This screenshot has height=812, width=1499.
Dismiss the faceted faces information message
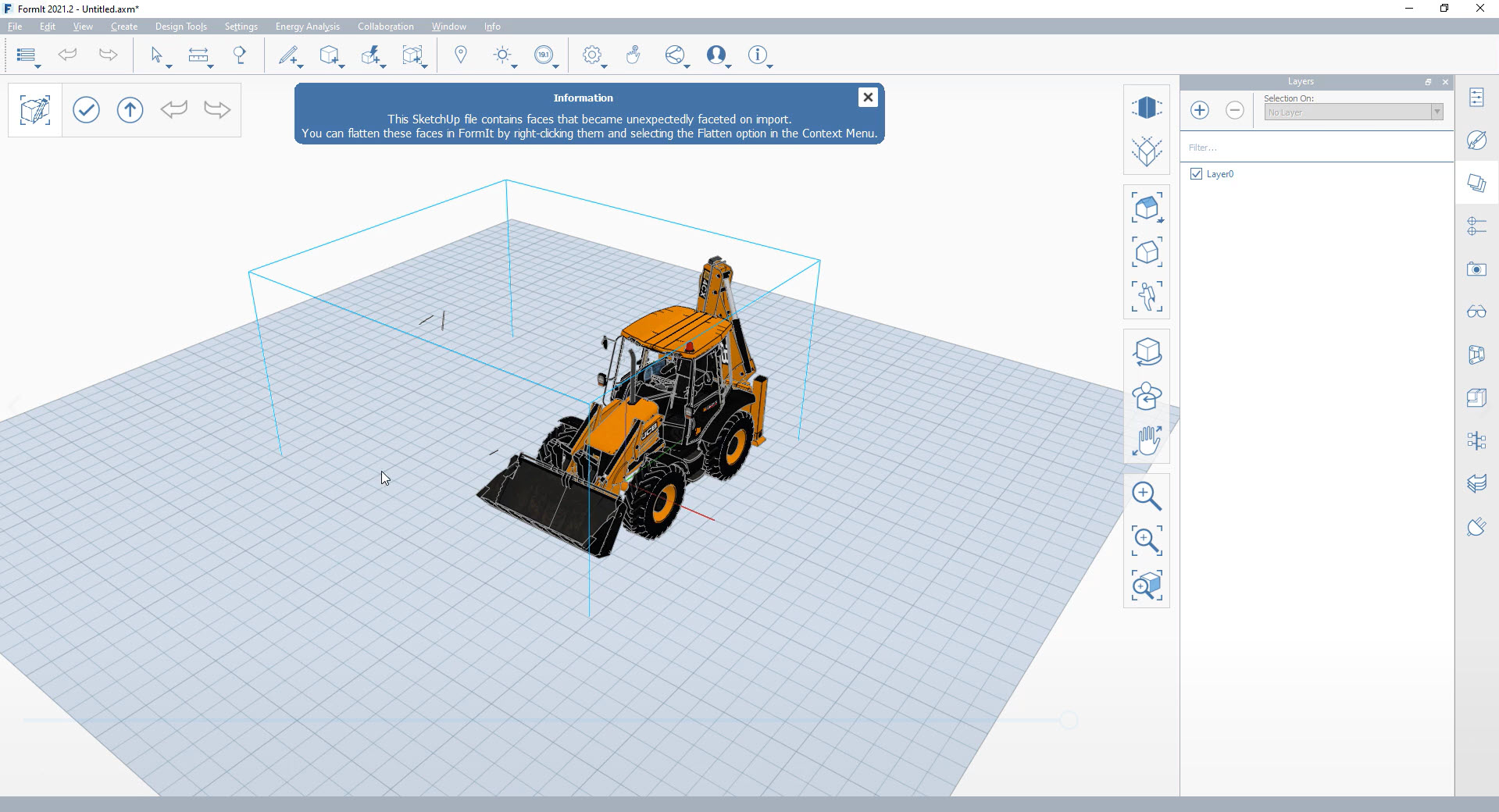pyautogui.click(x=868, y=97)
